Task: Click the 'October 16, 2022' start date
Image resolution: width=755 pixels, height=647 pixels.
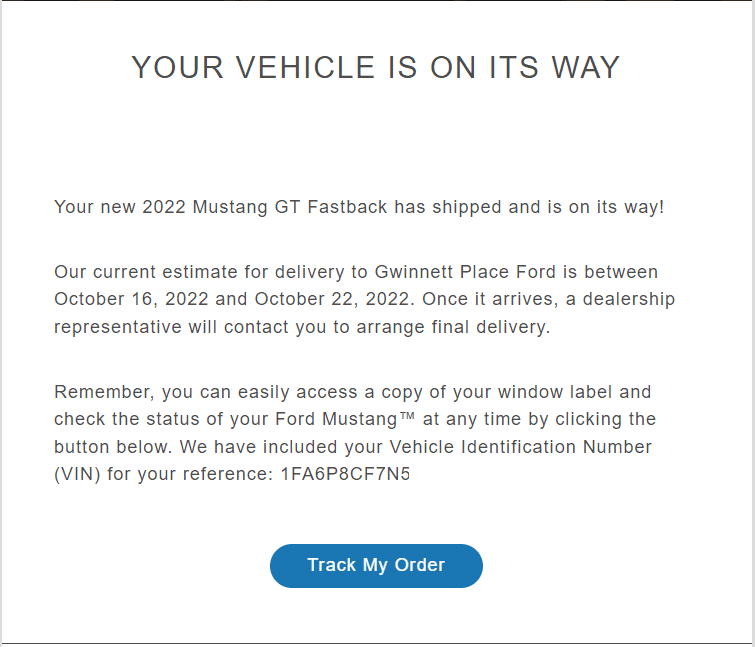Action: pyautogui.click(x=131, y=299)
